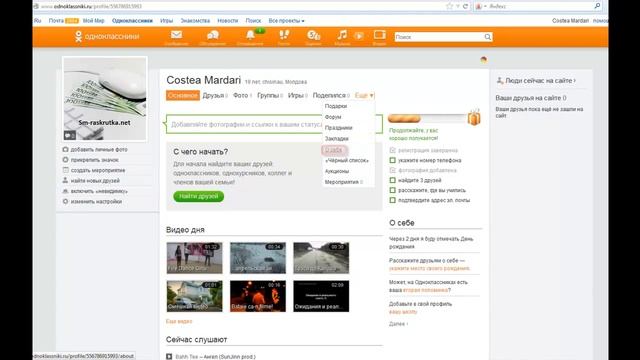Open the 02:09 Ожидания и реальность video
Image resolution: width=640 pixels, height=360 pixels.
[x=321, y=296]
